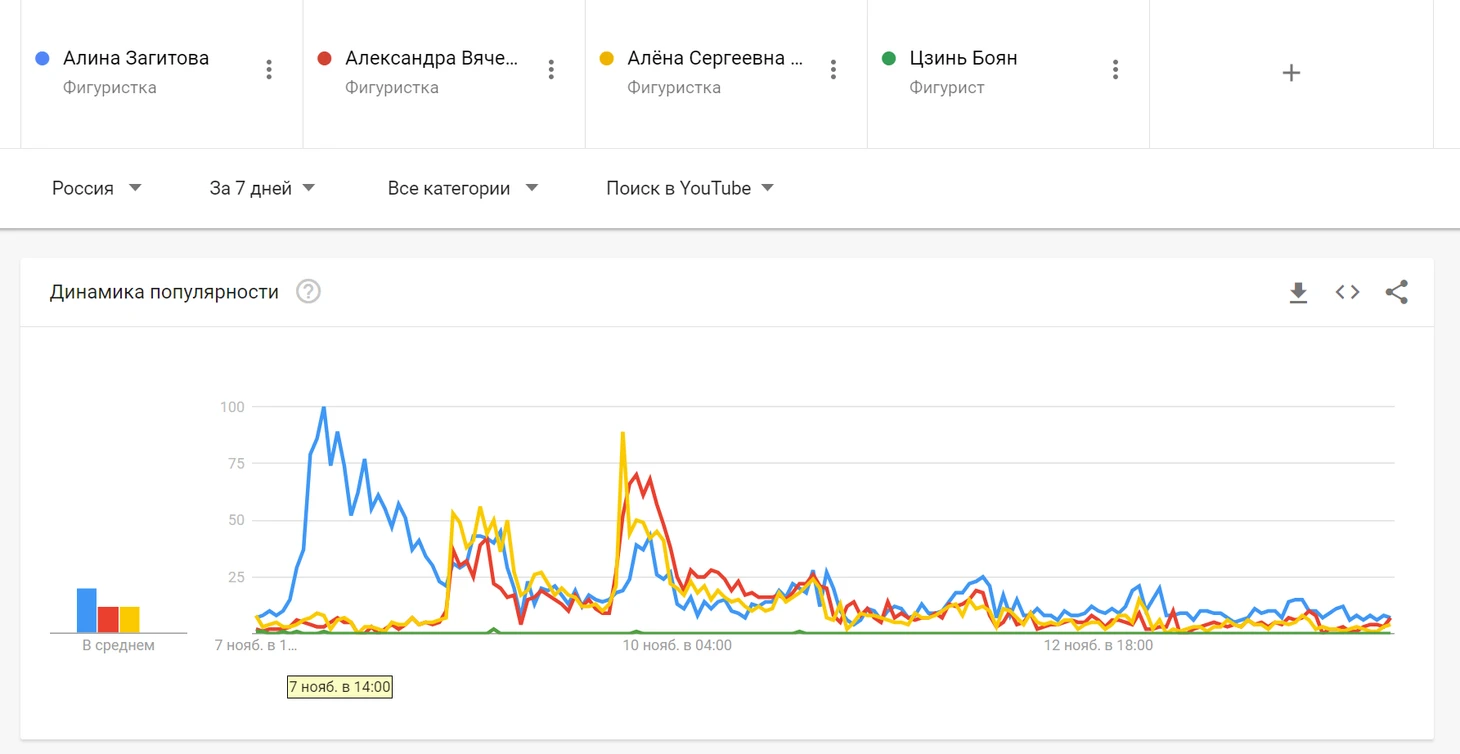Change the За 7 дней time range
The height and width of the screenshot is (754, 1460).
262,188
